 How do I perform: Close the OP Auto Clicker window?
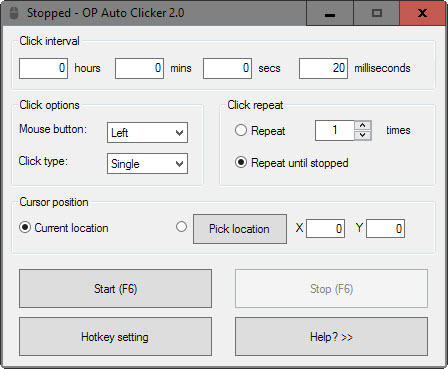(x=423, y=13)
